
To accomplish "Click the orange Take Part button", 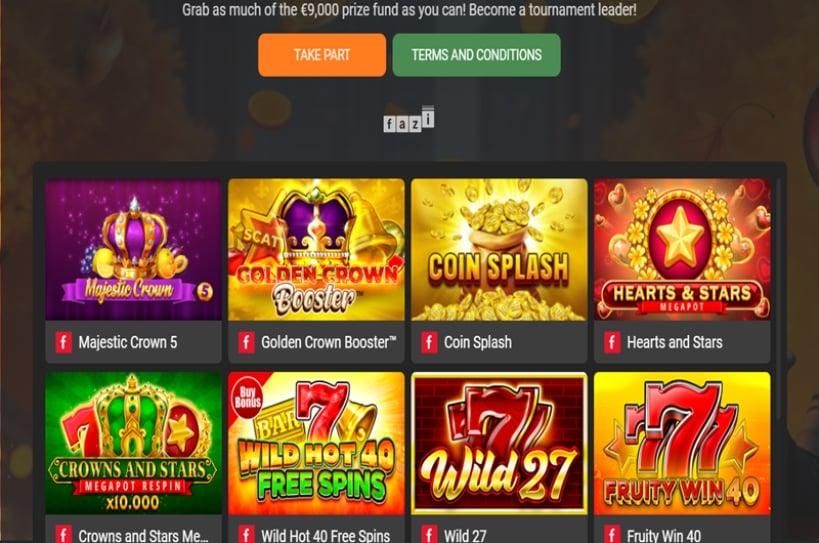I will 322,55.
